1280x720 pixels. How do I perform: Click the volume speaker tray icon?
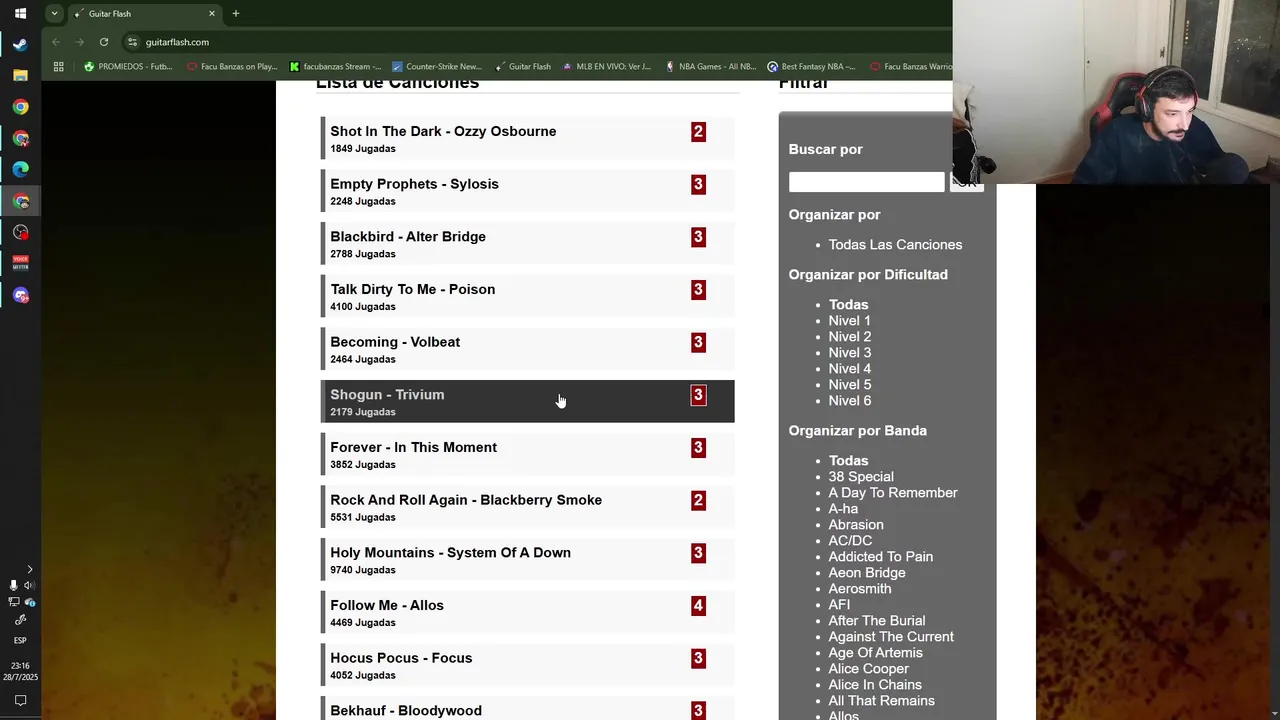coord(29,585)
